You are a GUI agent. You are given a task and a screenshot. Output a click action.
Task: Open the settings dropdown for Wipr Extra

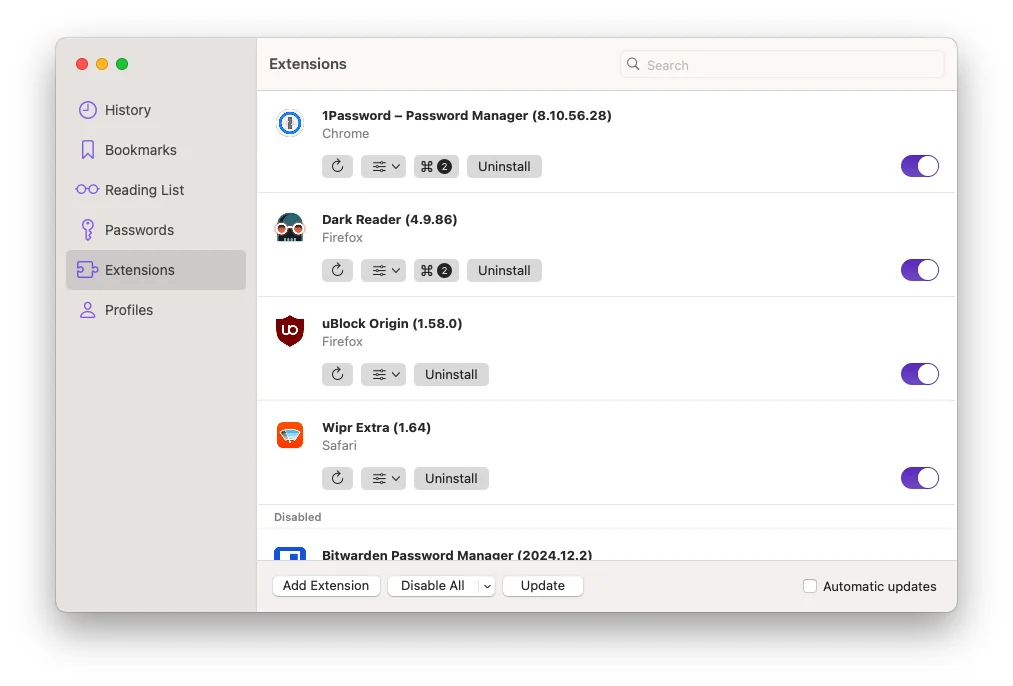click(x=383, y=479)
